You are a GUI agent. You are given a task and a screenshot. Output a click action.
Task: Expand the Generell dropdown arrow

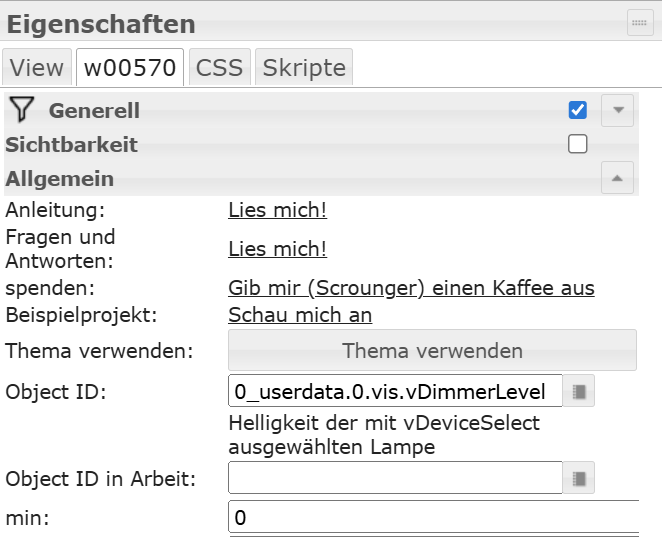617,110
